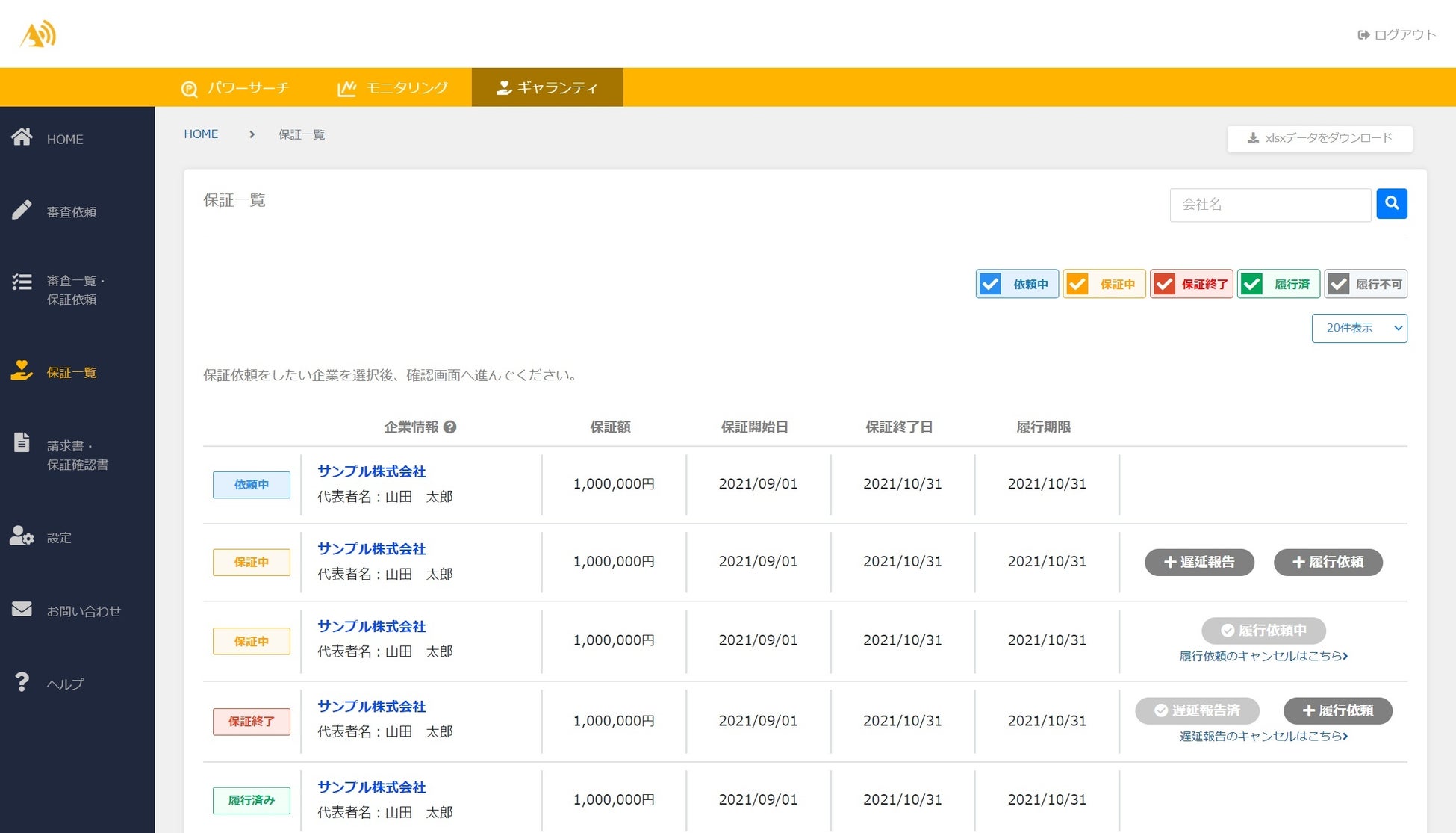Click the question mark ヘルプ icon
Image resolution: width=1456 pixels, height=833 pixels.
(x=22, y=681)
